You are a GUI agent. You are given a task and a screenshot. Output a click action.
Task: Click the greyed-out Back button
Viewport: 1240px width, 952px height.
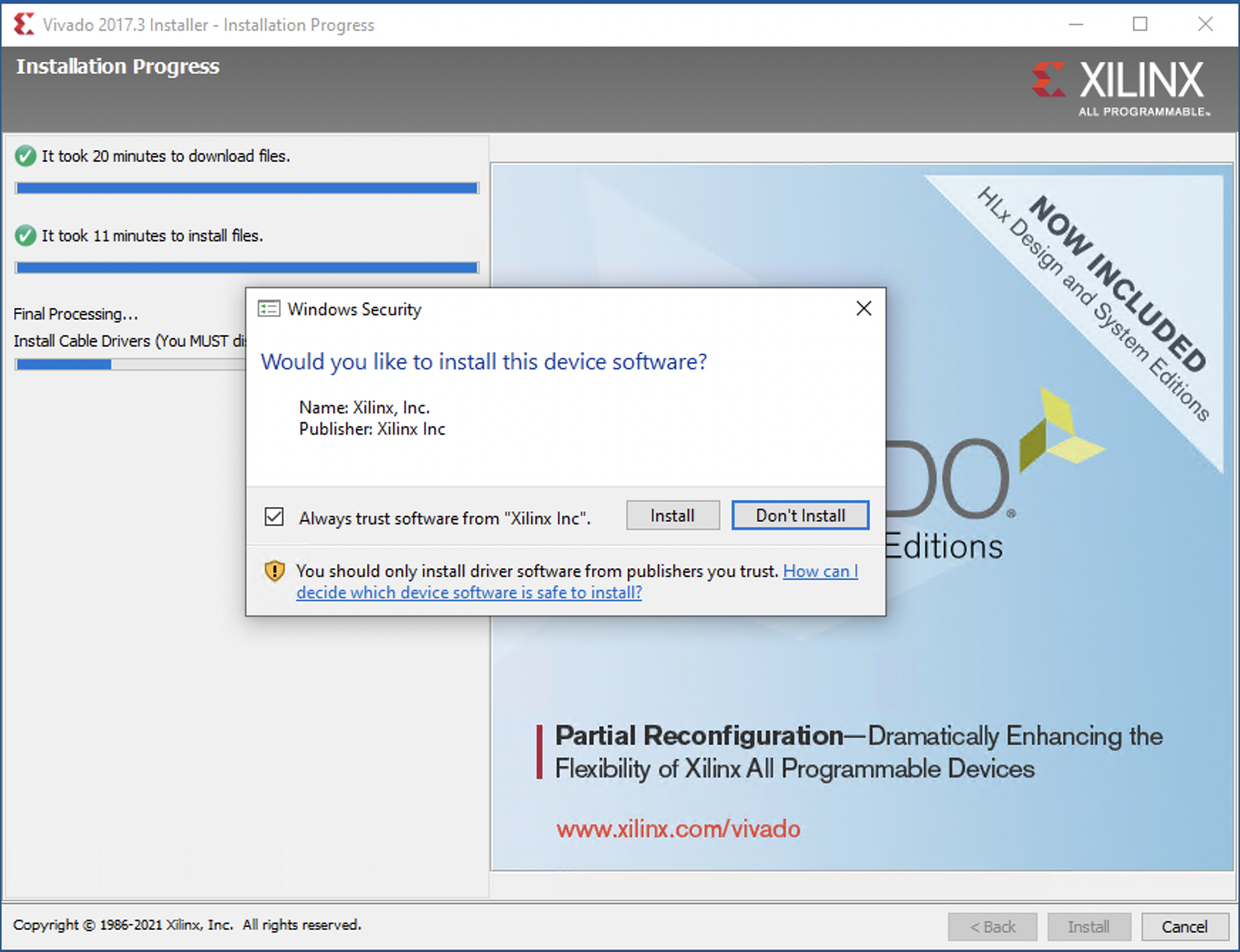pyautogui.click(x=992, y=926)
